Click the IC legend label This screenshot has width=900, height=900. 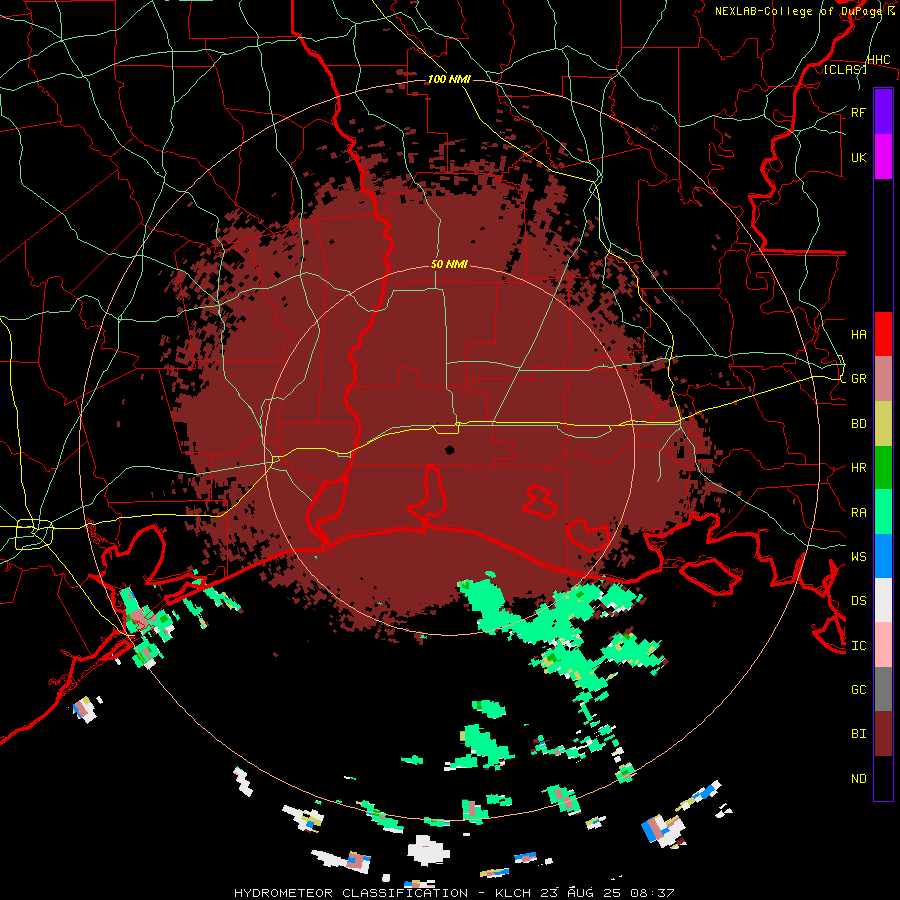(x=858, y=646)
